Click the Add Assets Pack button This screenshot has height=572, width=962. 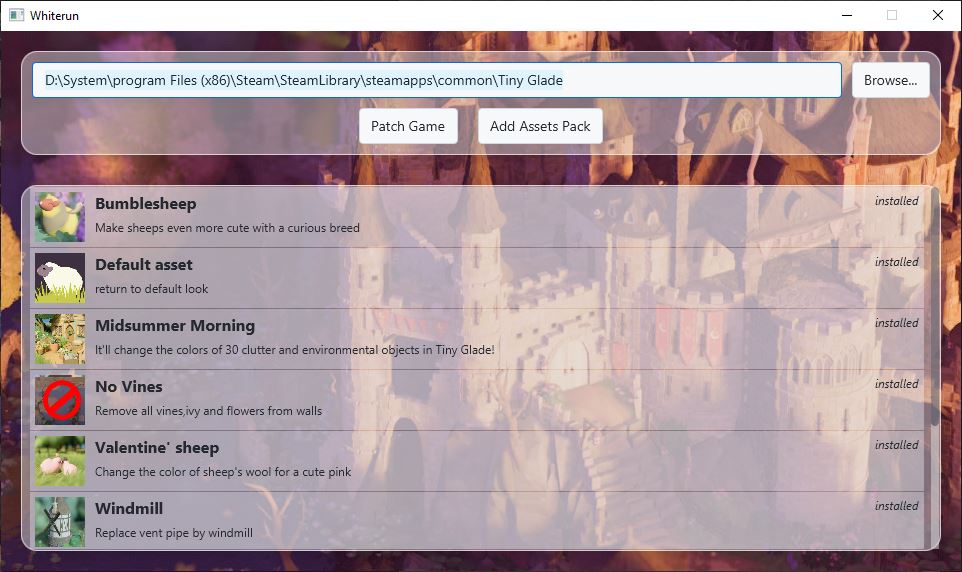[540, 126]
